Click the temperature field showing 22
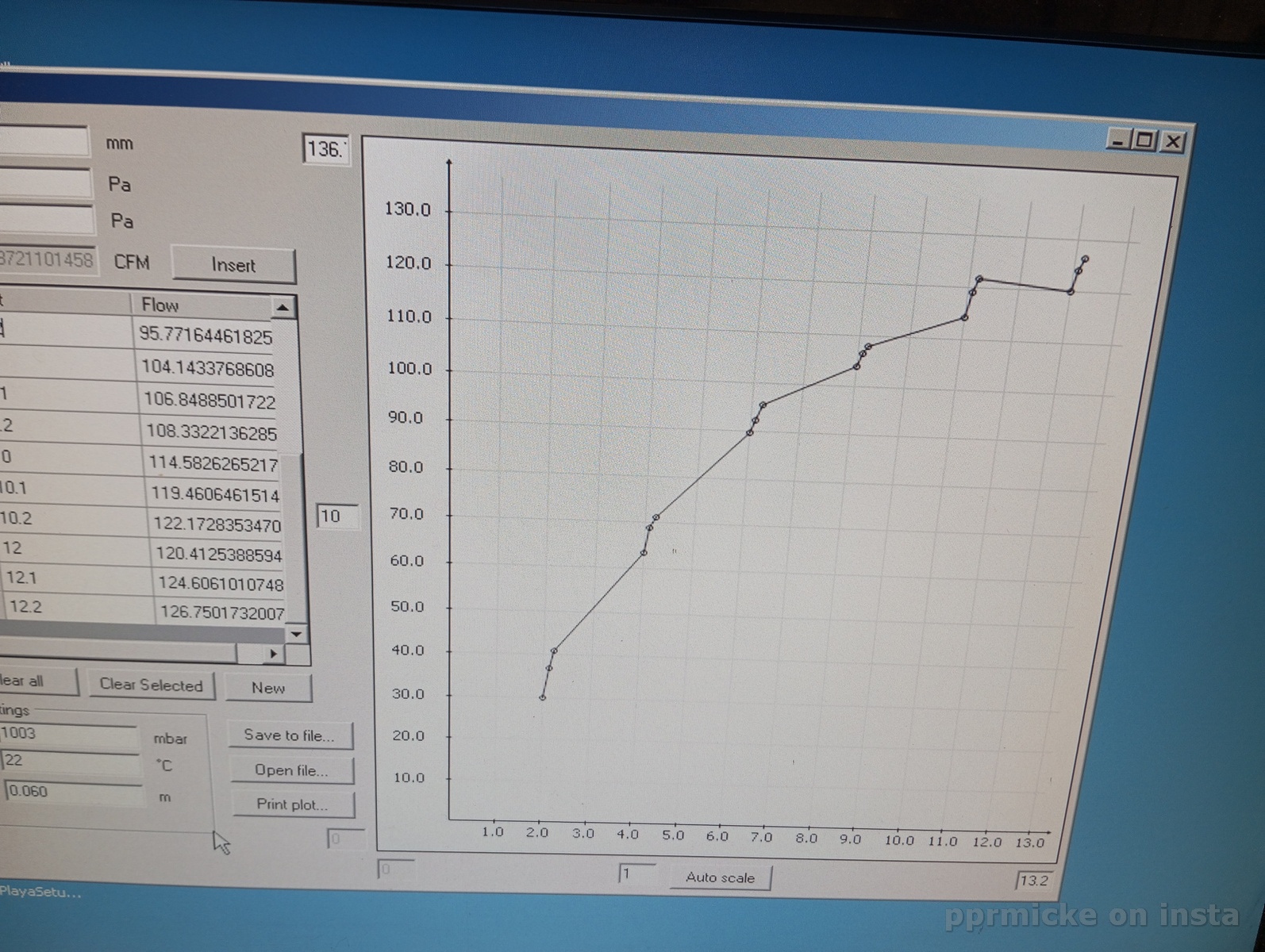The width and height of the screenshot is (1265, 952). (70, 761)
